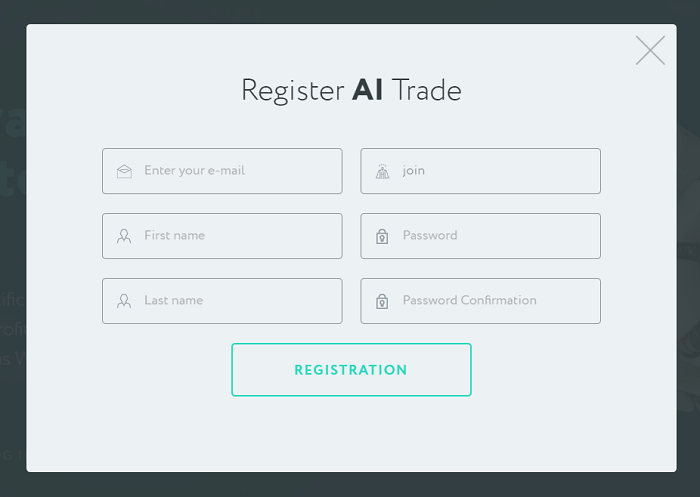700x497 pixels.
Task: Click the word Register in the heading
Action: click(x=292, y=91)
